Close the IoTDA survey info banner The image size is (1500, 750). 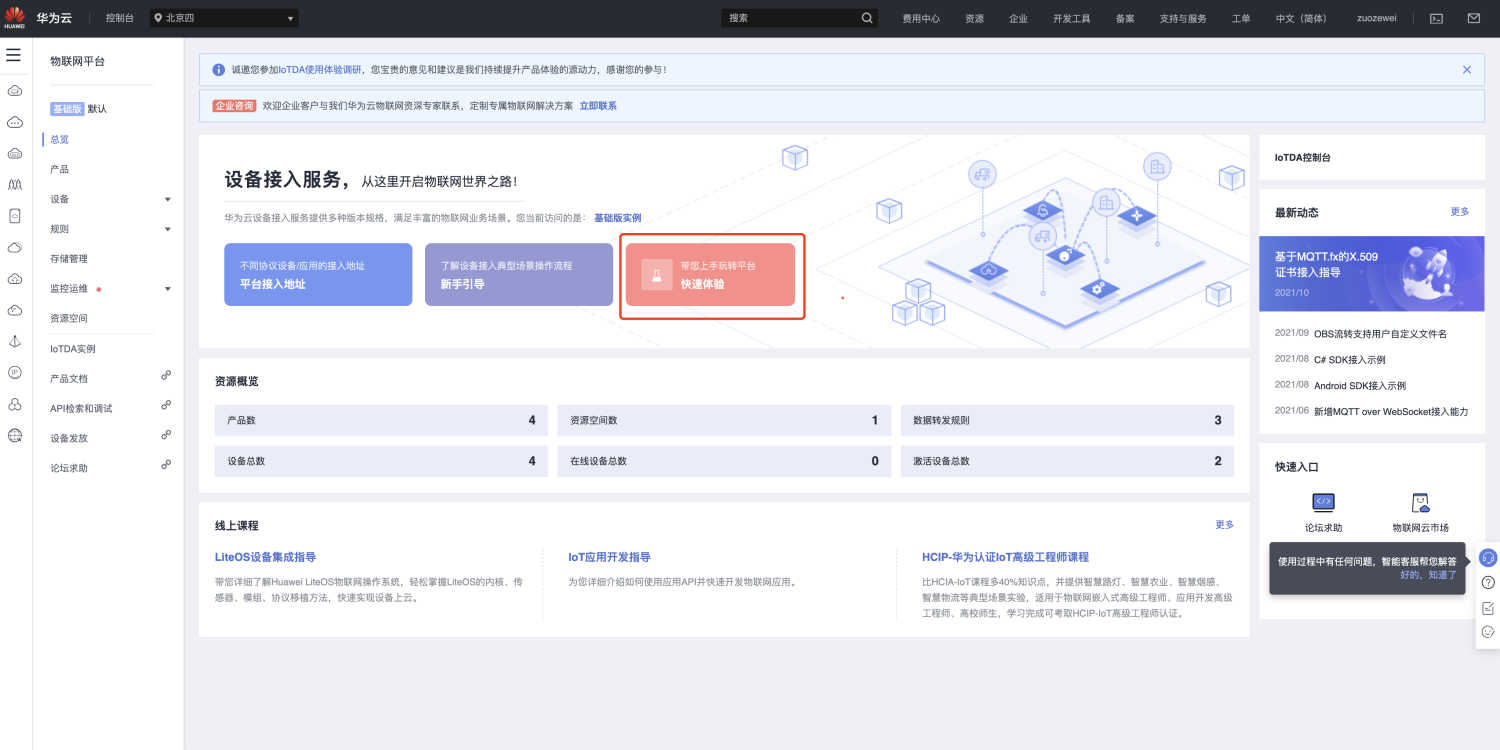pyautogui.click(x=1467, y=70)
